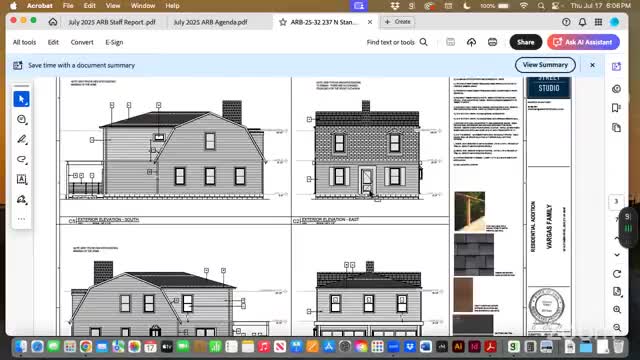Open the apps grid icon
This screenshot has width=640, height=360.
[x=598, y=22]
